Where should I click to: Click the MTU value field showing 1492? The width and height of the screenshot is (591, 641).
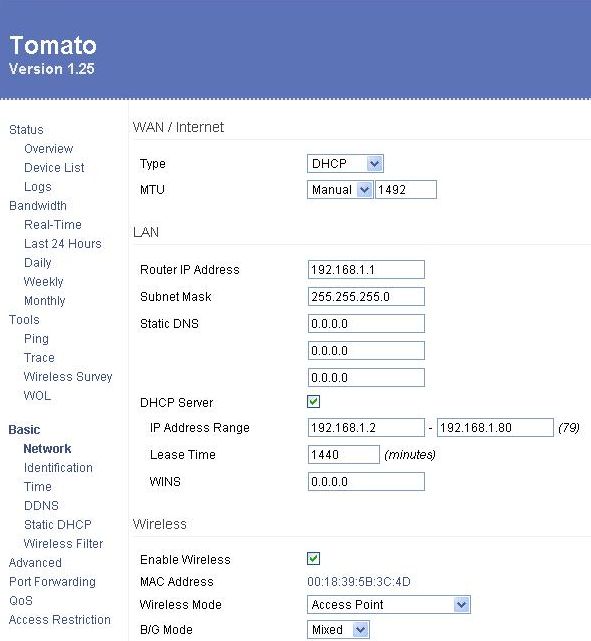[x=406, y=190]
